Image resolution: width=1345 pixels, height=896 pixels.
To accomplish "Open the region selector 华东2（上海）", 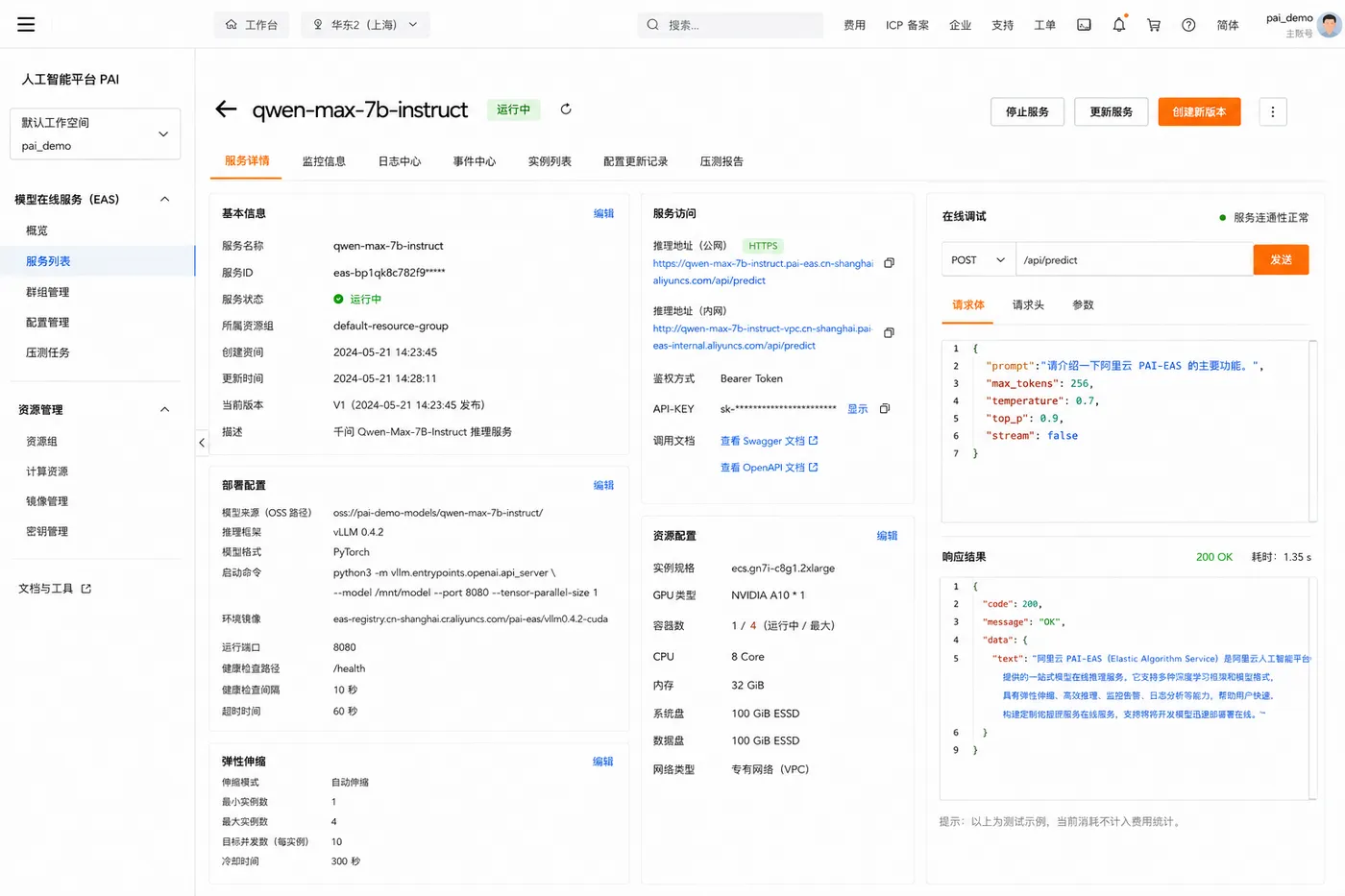I will (365, 25).
